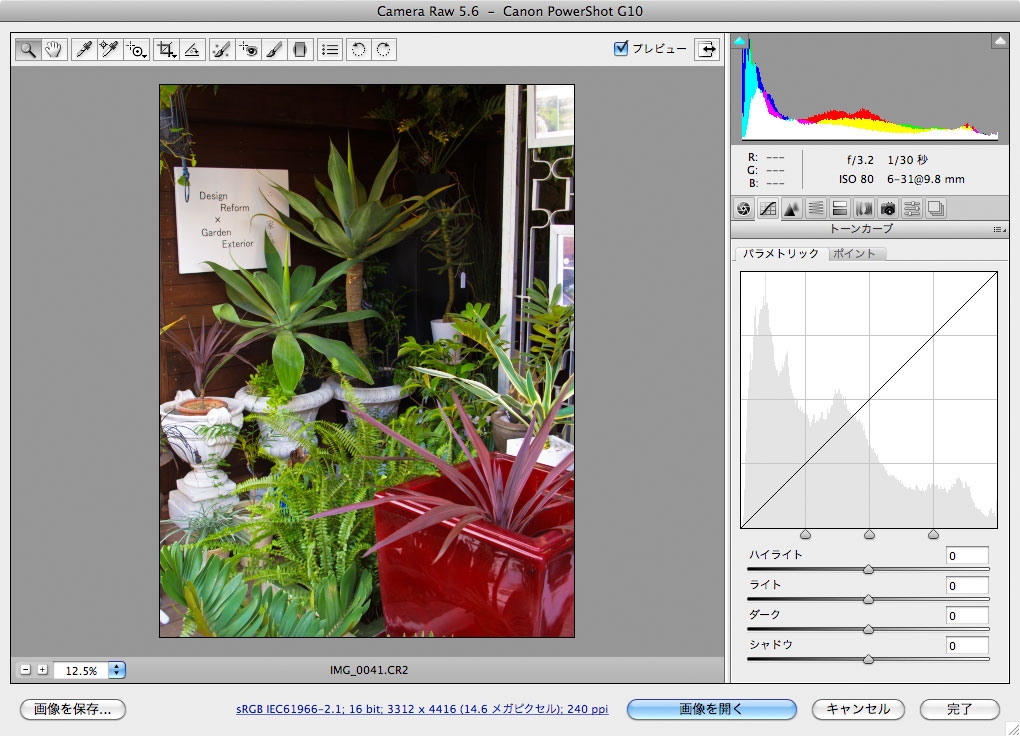Click the 12.5% zoom level field
1020x736 pixels.
coord(81,670)
